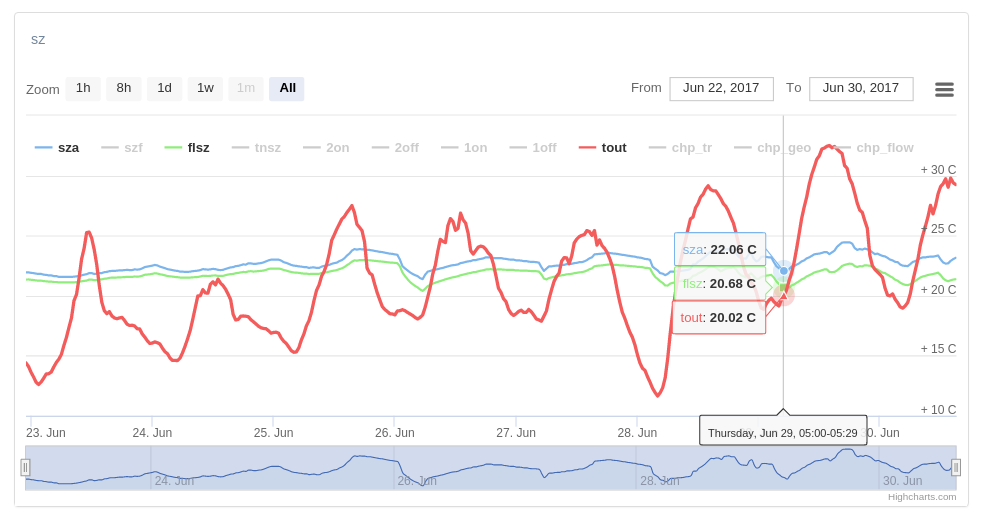Viewport: 982px width, 525px height.
Task: Edit the From date field
Action: (721, 88)
